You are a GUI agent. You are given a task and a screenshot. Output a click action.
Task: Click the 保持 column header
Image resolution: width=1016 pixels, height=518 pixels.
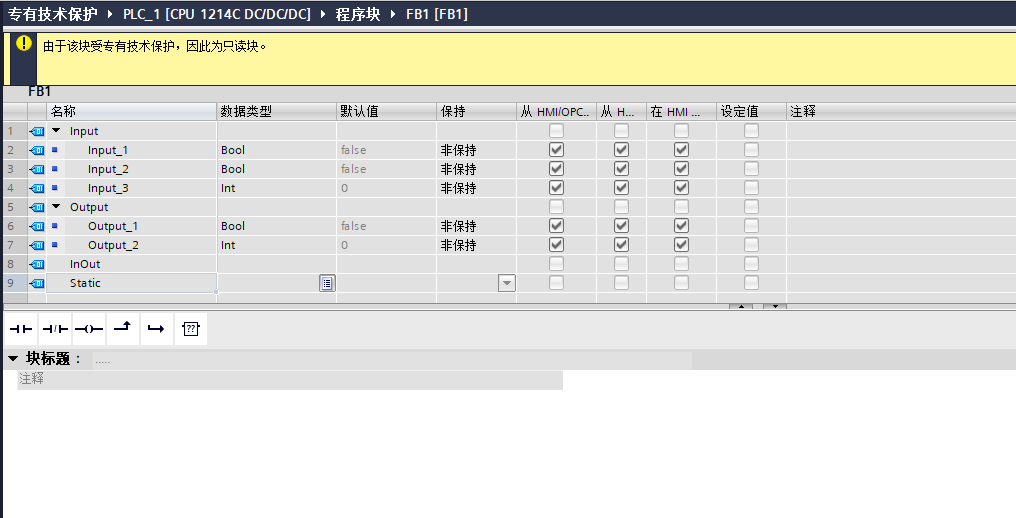[477, 112]
